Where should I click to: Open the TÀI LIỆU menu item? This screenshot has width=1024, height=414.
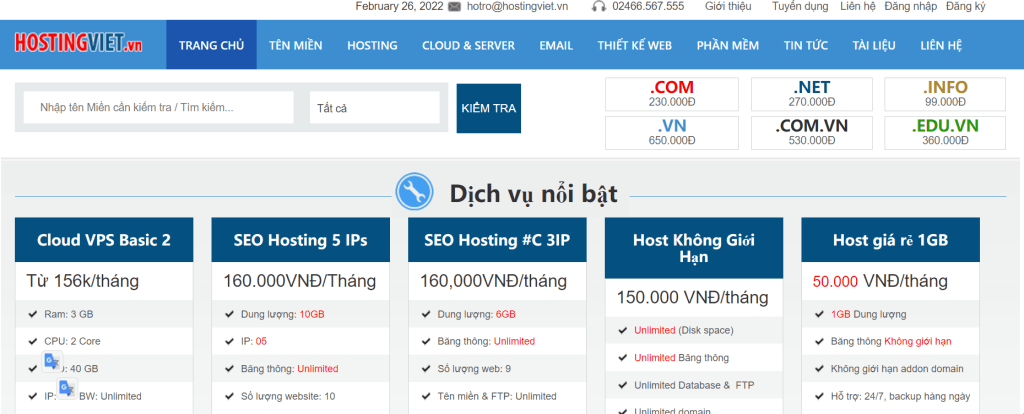(x=874, y=45)
